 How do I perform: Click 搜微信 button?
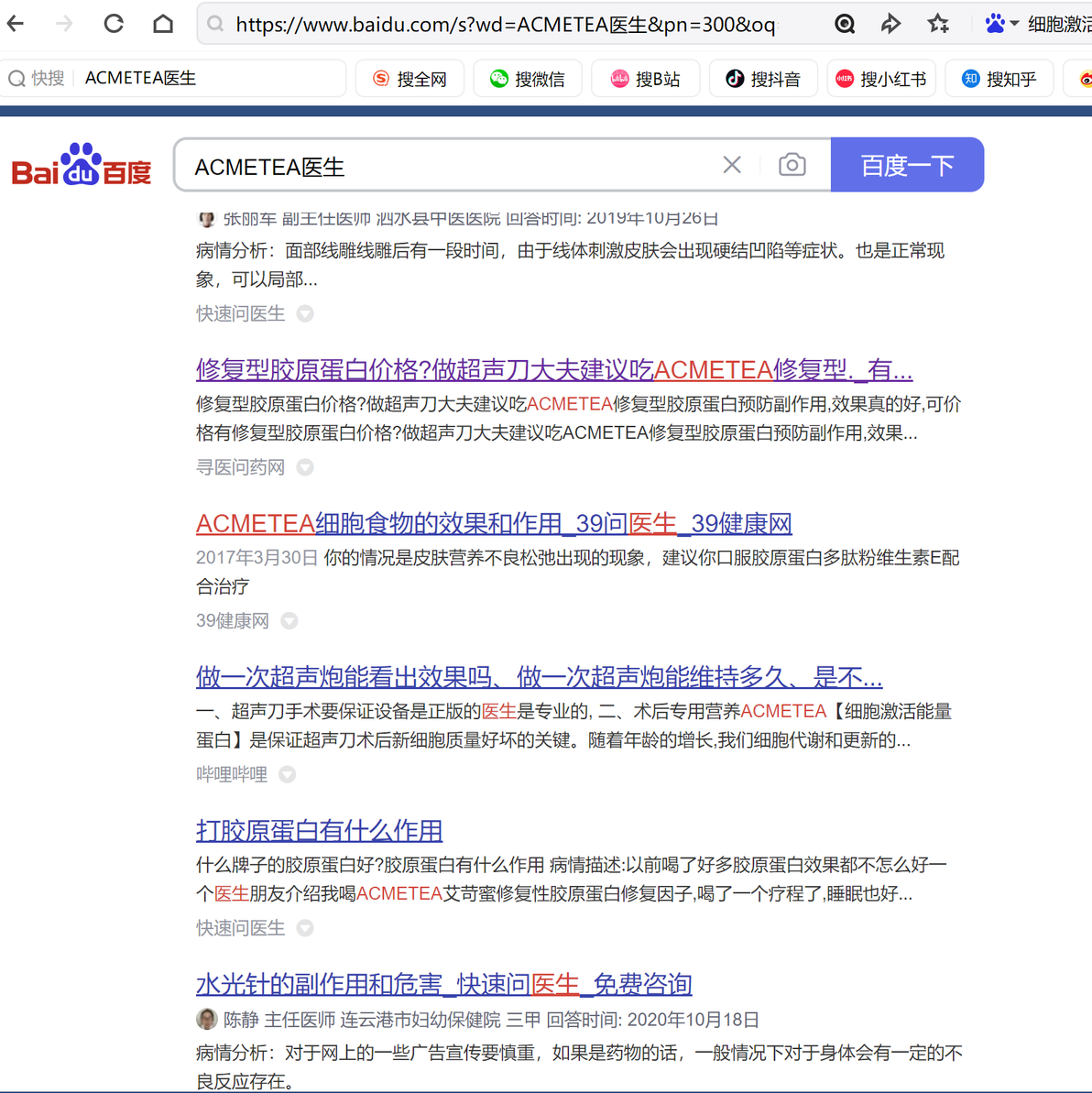(528, 78)
